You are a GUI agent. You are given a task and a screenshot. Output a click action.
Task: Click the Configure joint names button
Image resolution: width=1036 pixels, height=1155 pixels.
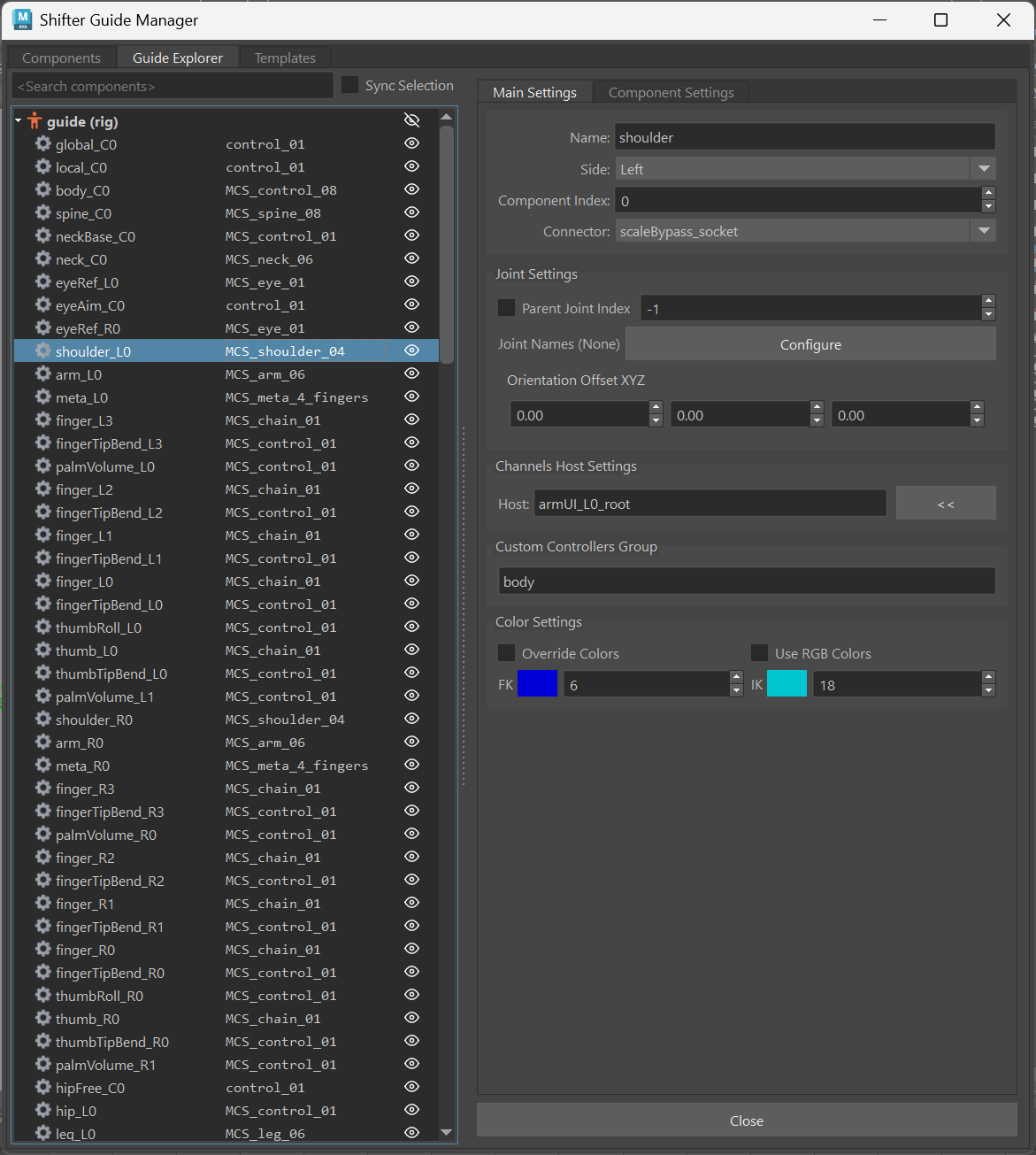pyautogui.click(x=810, y=344)
